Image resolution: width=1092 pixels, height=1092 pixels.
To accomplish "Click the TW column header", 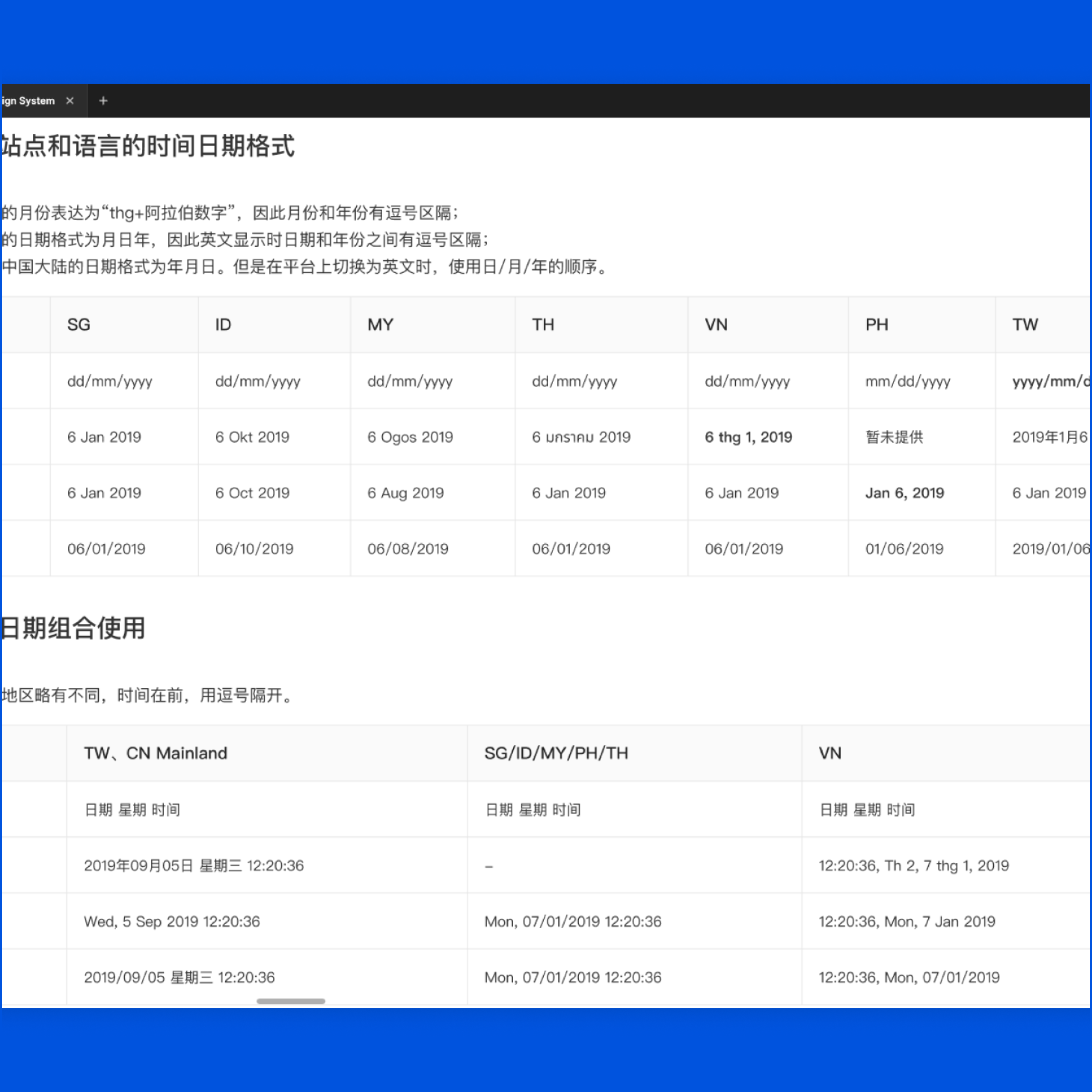I will (x=1043, y=324).
